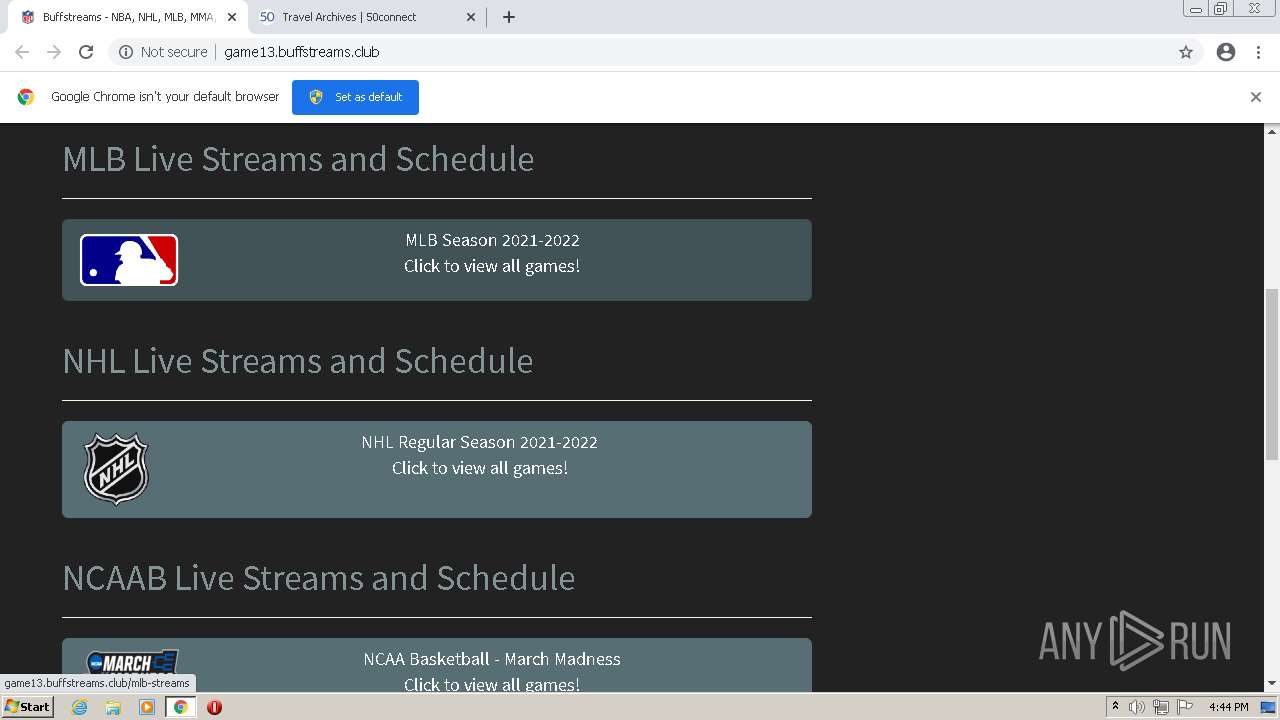Open media player taskbar icon

147,707
